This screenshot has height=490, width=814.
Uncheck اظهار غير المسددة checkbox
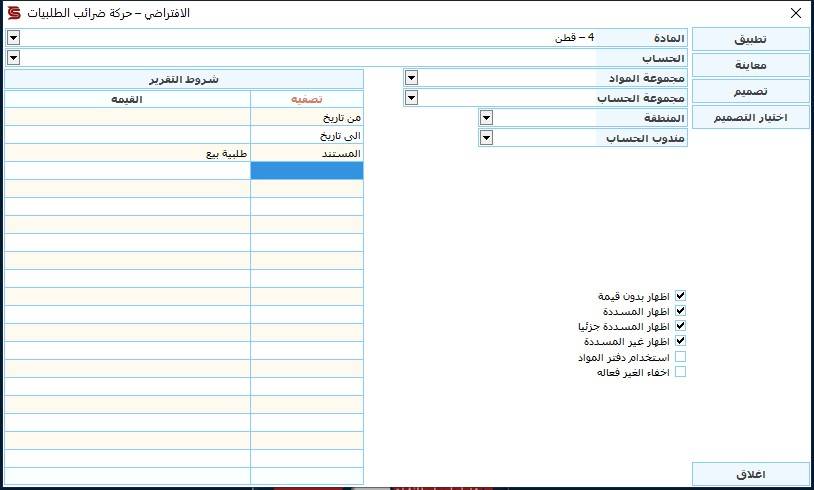pyautogui.click(x=680, y=341)
